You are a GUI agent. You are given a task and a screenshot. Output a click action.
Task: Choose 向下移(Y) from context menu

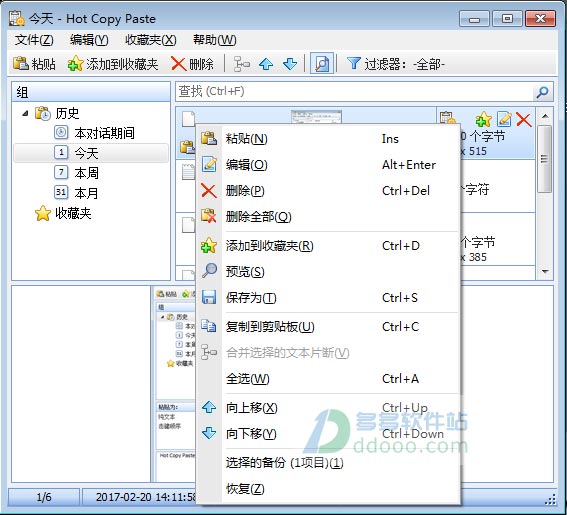328,434
